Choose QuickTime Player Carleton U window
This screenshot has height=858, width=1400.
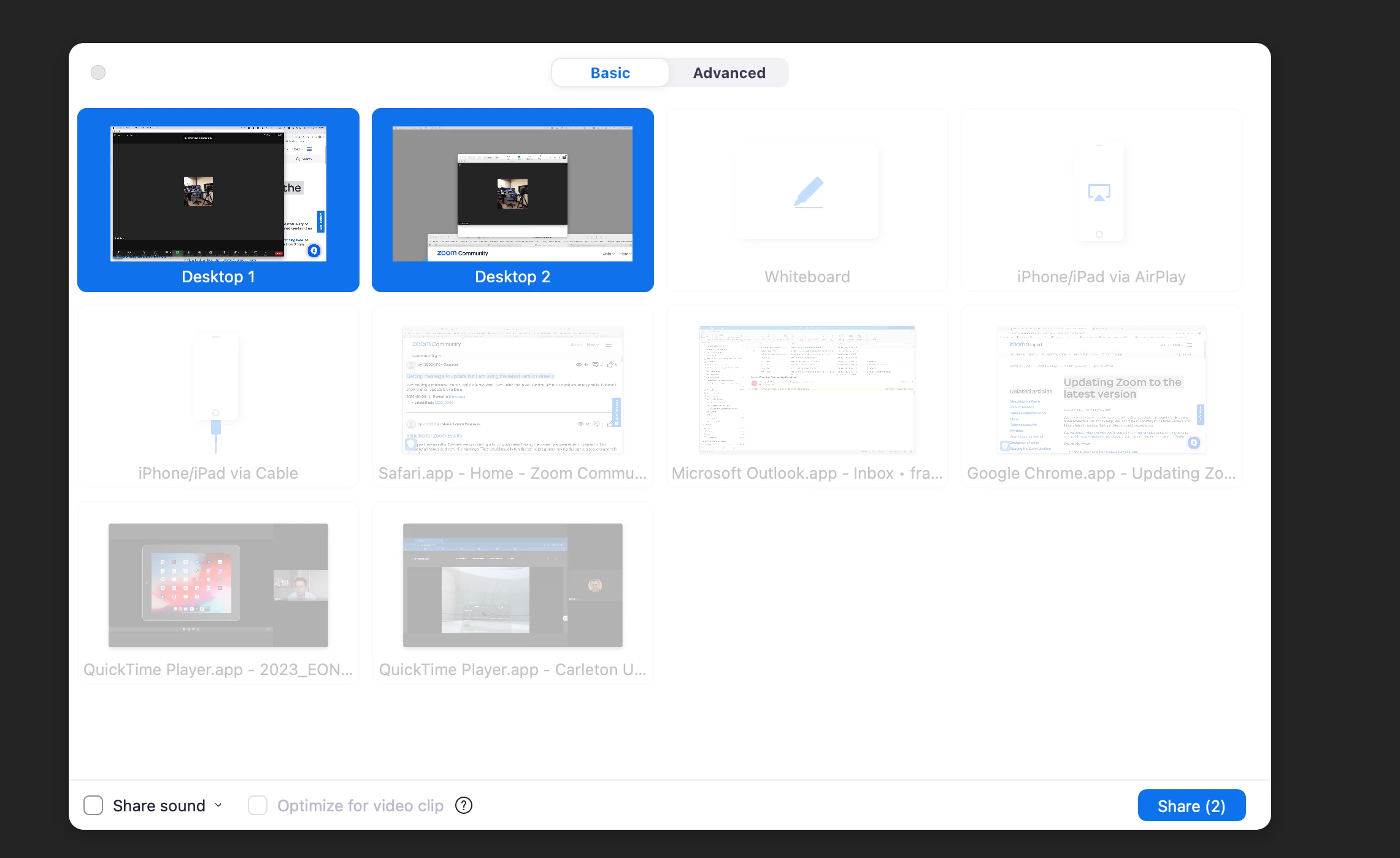pos(512,585)
